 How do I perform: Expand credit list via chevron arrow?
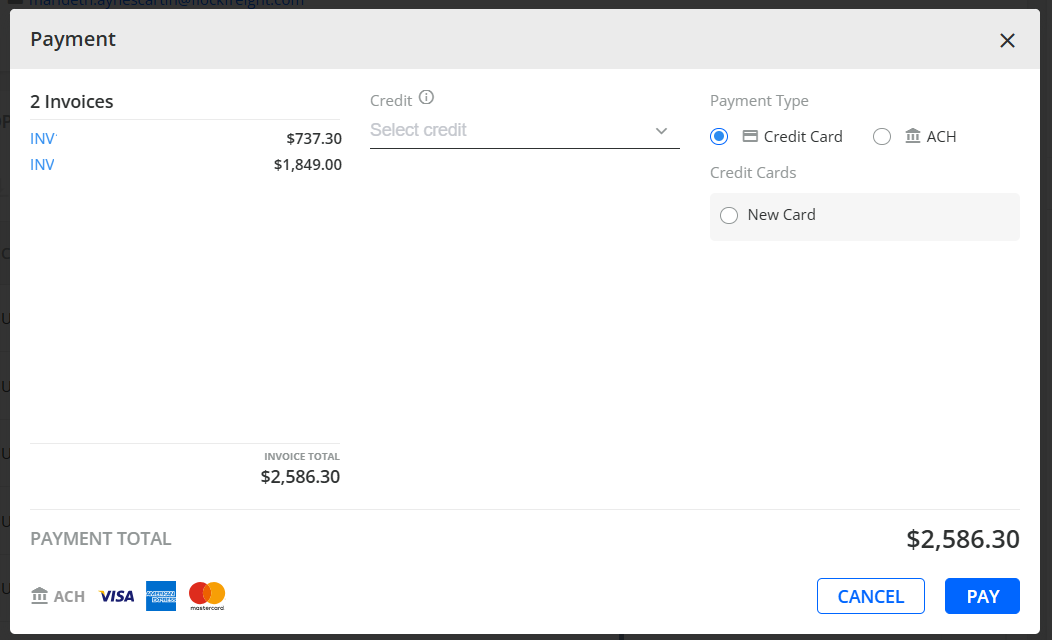click(662, 131)
